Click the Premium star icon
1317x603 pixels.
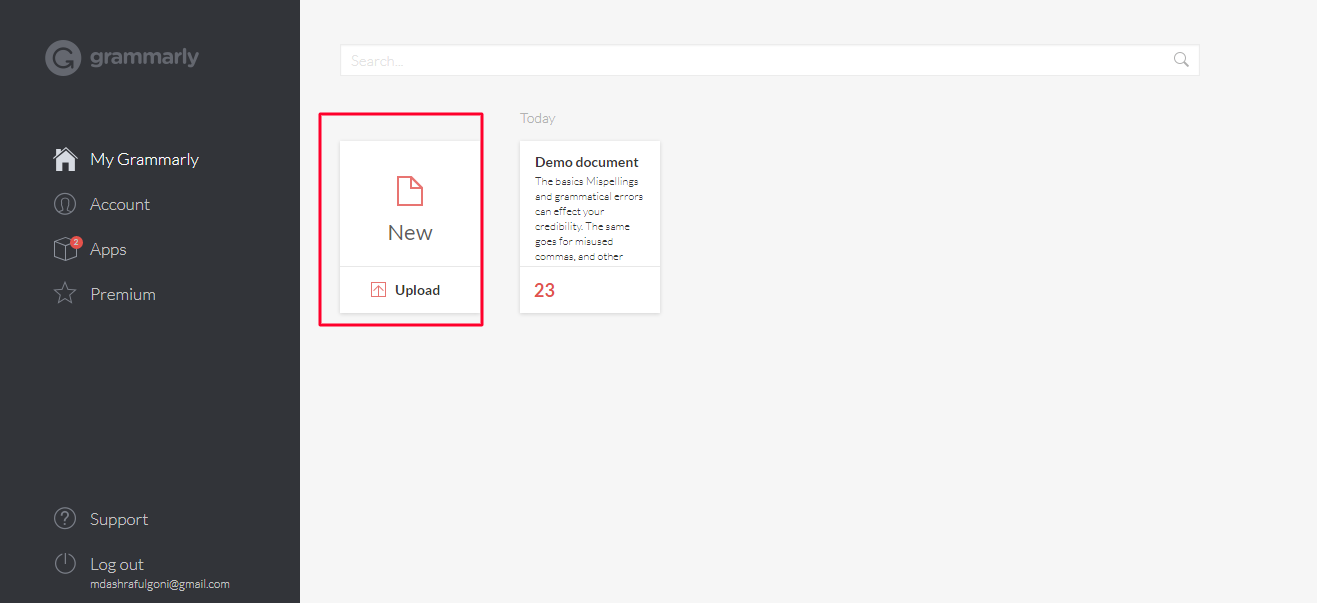[65, 294]
